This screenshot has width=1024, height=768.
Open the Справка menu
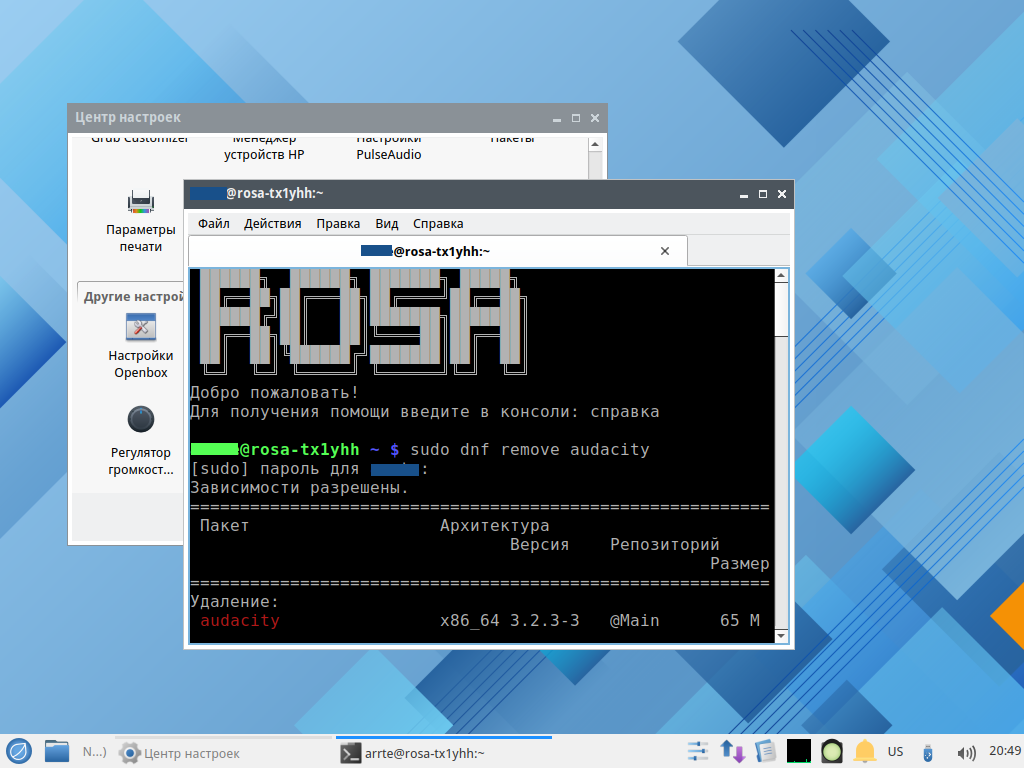(438, 224)
